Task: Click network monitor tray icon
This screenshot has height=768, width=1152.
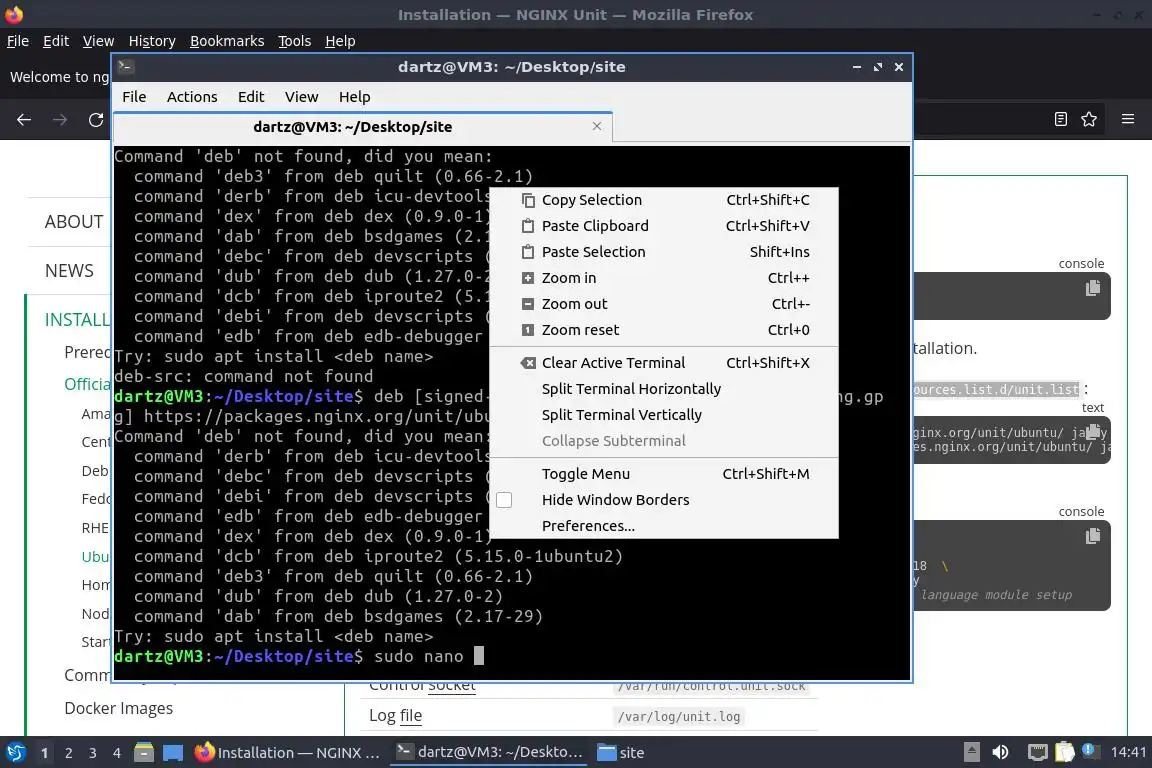Action: pyautogui.click(x=1037, y=753)
